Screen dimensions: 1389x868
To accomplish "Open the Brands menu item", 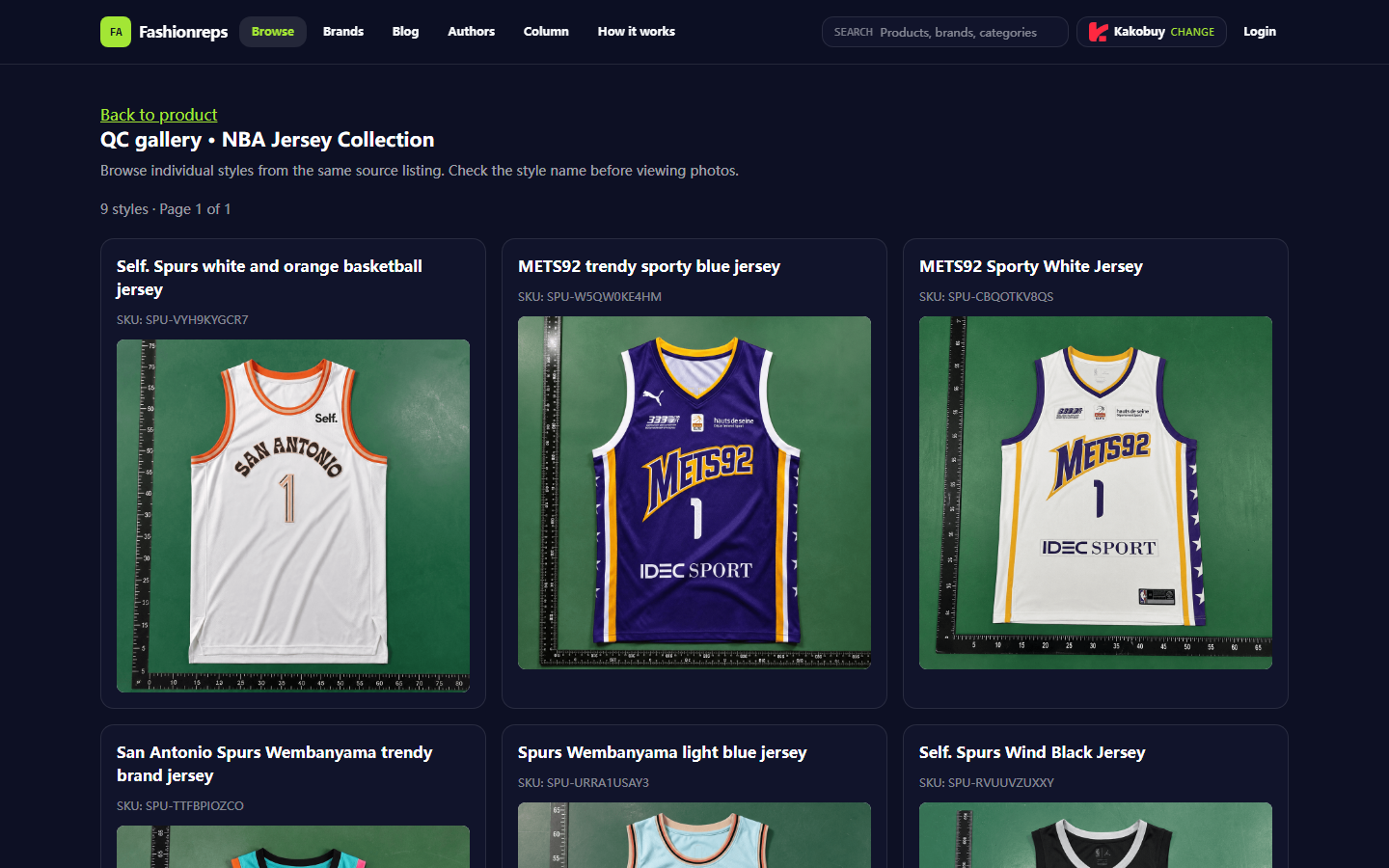I will (x=343, y=32).
